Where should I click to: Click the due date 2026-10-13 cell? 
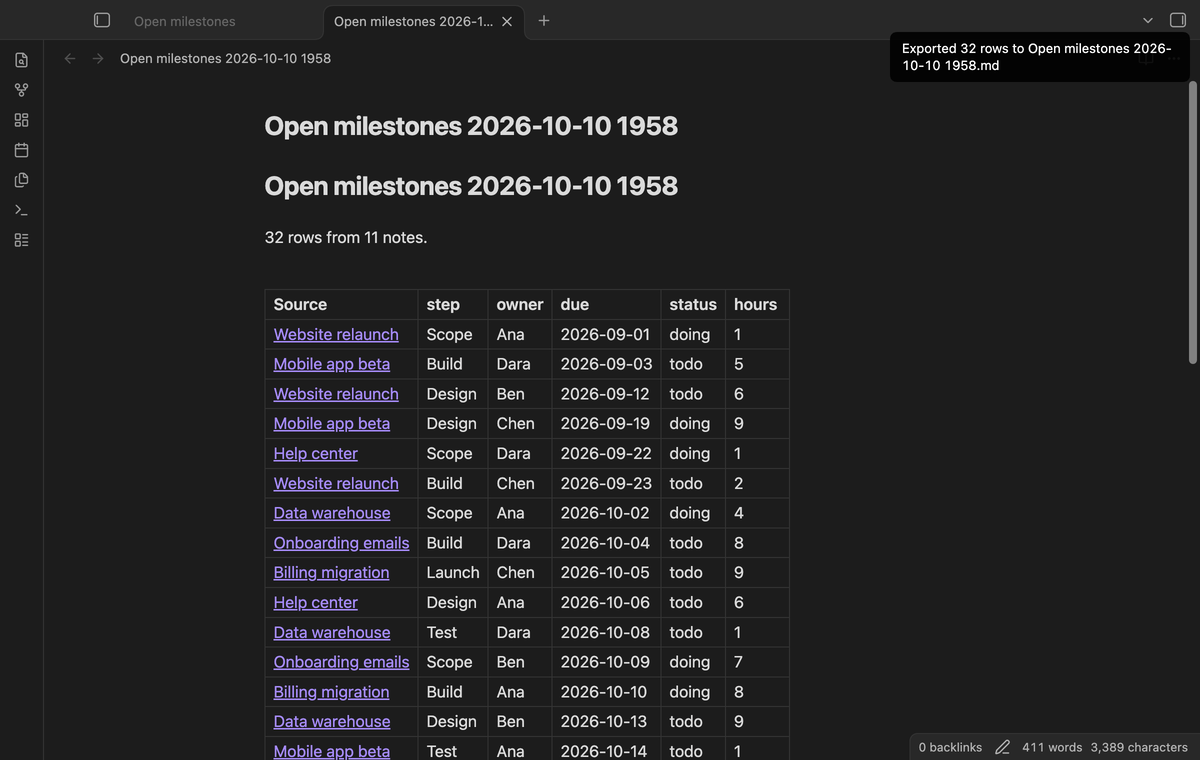(604, 722)
